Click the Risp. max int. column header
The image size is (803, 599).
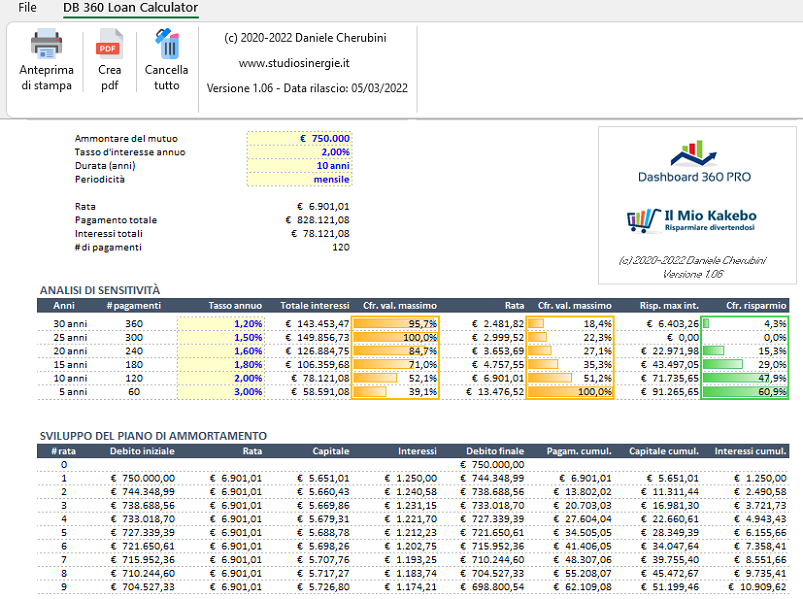(669, 306)
